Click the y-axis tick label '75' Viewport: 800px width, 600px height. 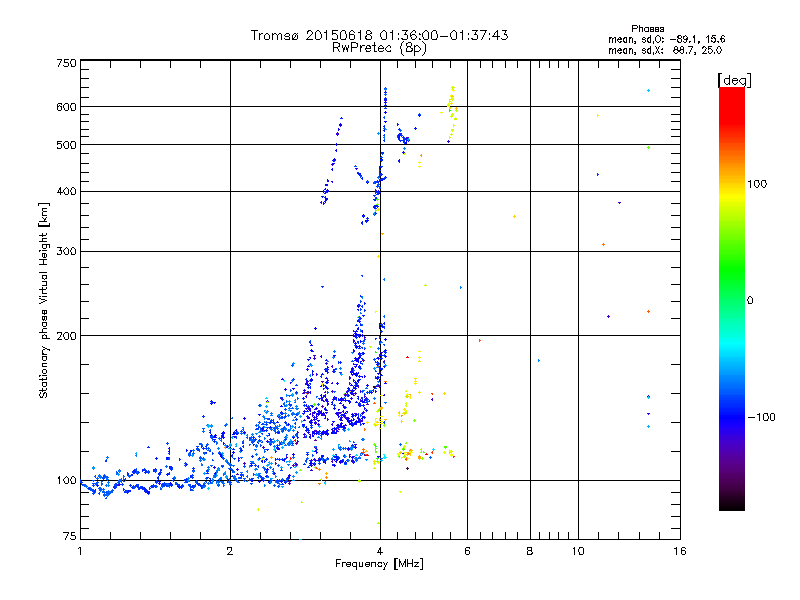coord(70,536)
